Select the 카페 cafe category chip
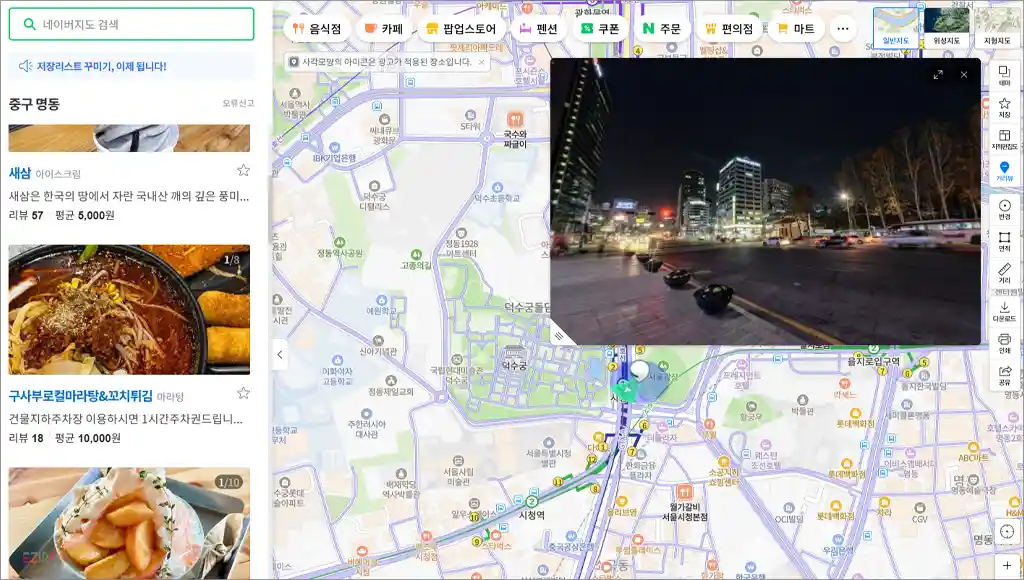The image size is (1024, 580). click(384, 29)
